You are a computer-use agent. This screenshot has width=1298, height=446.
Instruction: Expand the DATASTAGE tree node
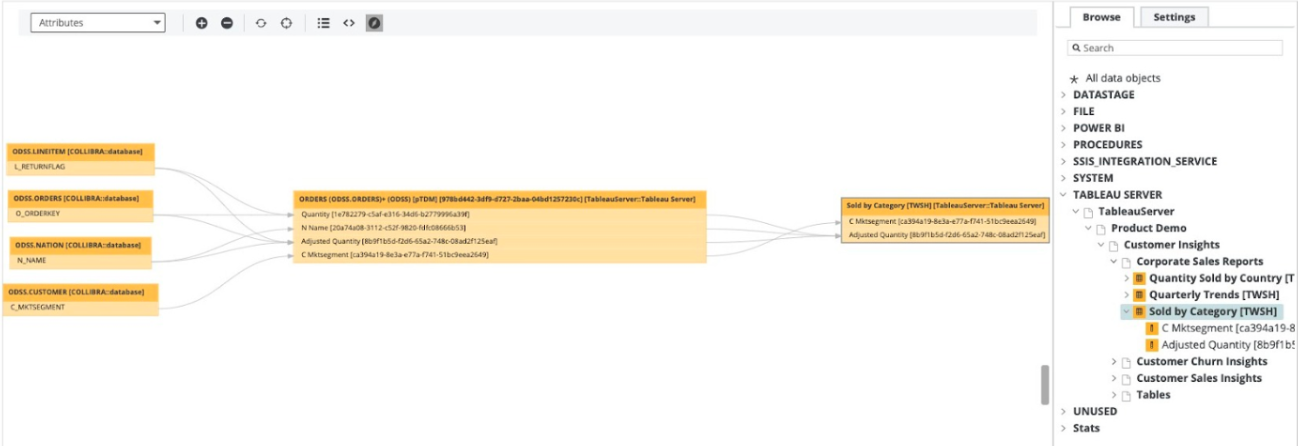[1063, 95]
